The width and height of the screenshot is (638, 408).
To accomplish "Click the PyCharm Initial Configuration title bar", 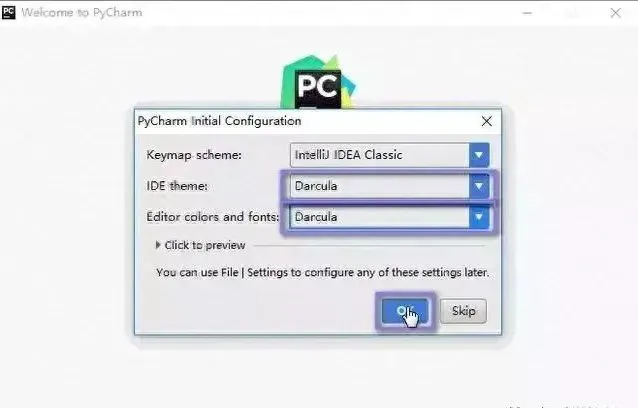I will 309,121.
